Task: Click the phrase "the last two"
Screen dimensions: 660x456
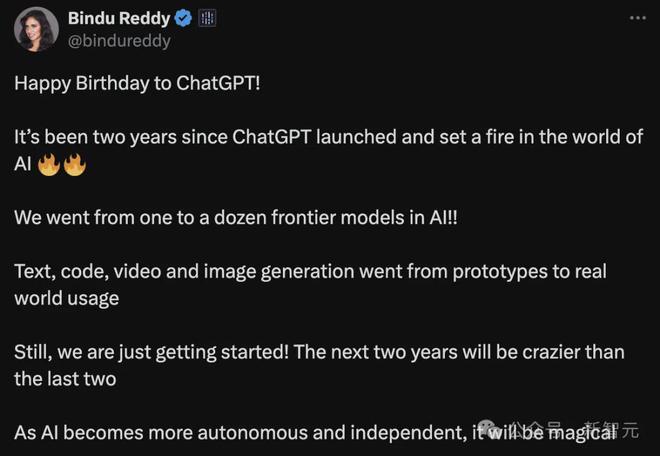Action: pos(65,379)
